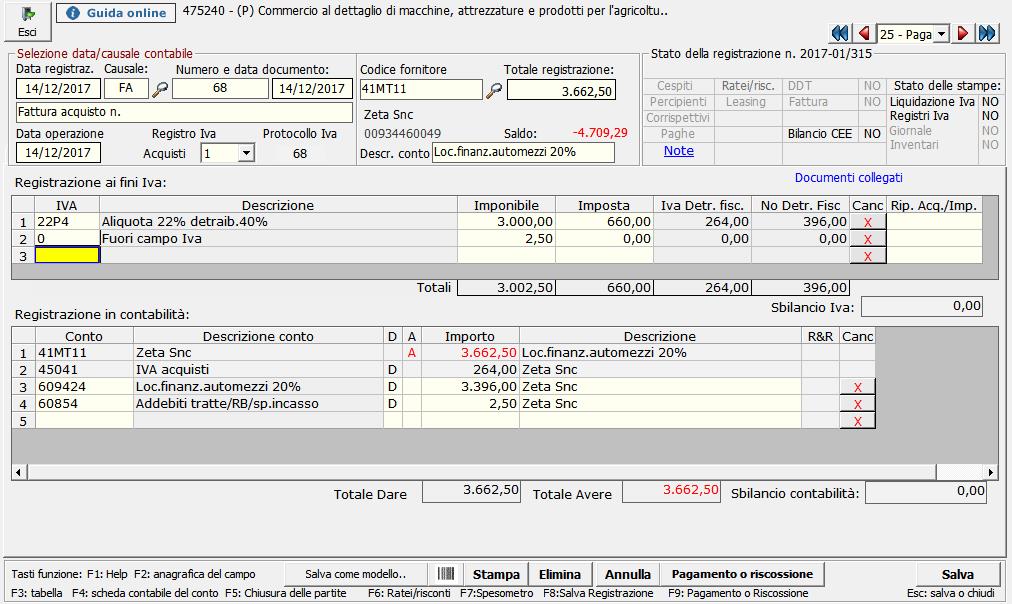The height and width of the screenshot is (604, 1012).
Task: Click the Codice fornitore field 41MT11
Action: (421, 89)
